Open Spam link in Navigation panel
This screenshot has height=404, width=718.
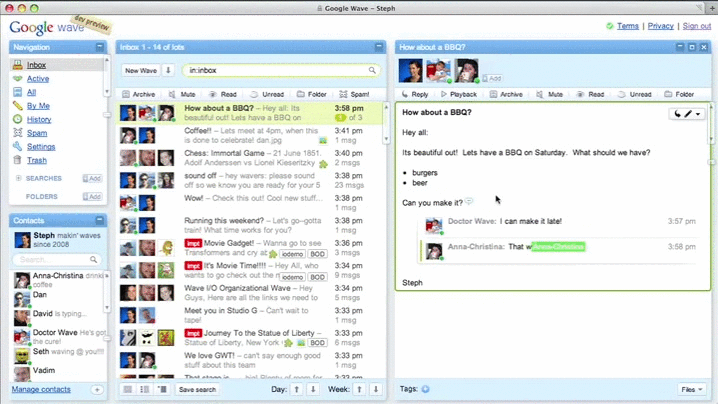[37, 133]
